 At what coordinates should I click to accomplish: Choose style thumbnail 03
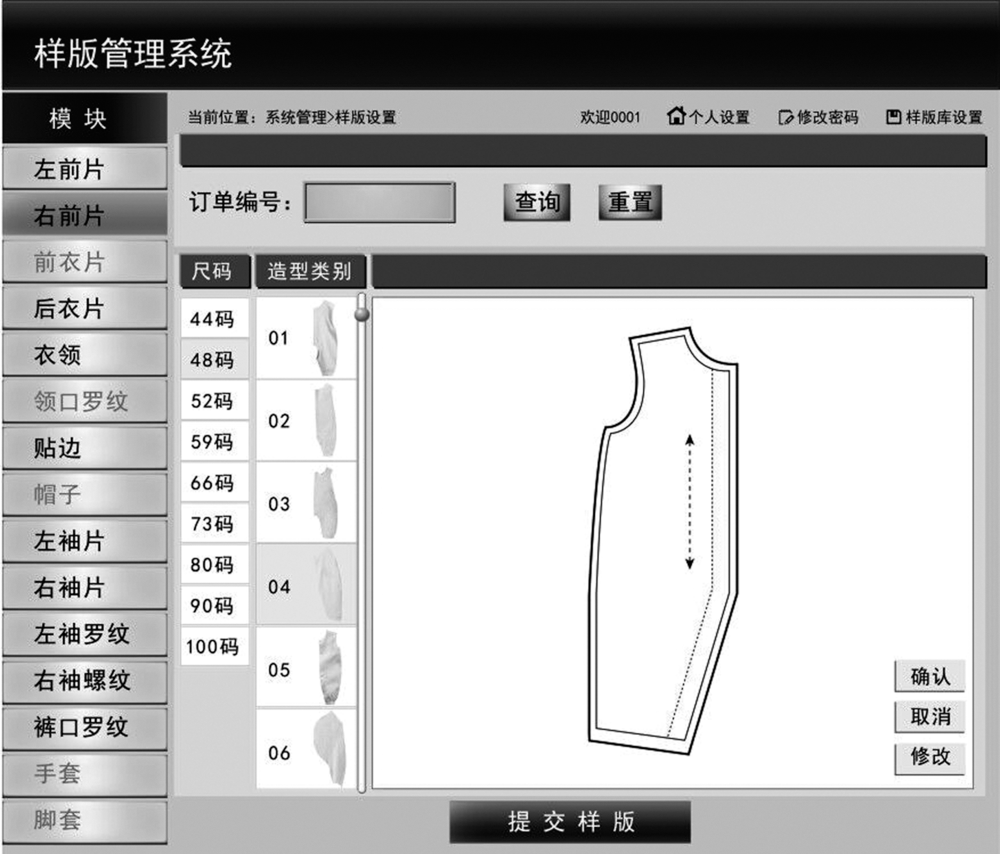[x=322, y=504]
